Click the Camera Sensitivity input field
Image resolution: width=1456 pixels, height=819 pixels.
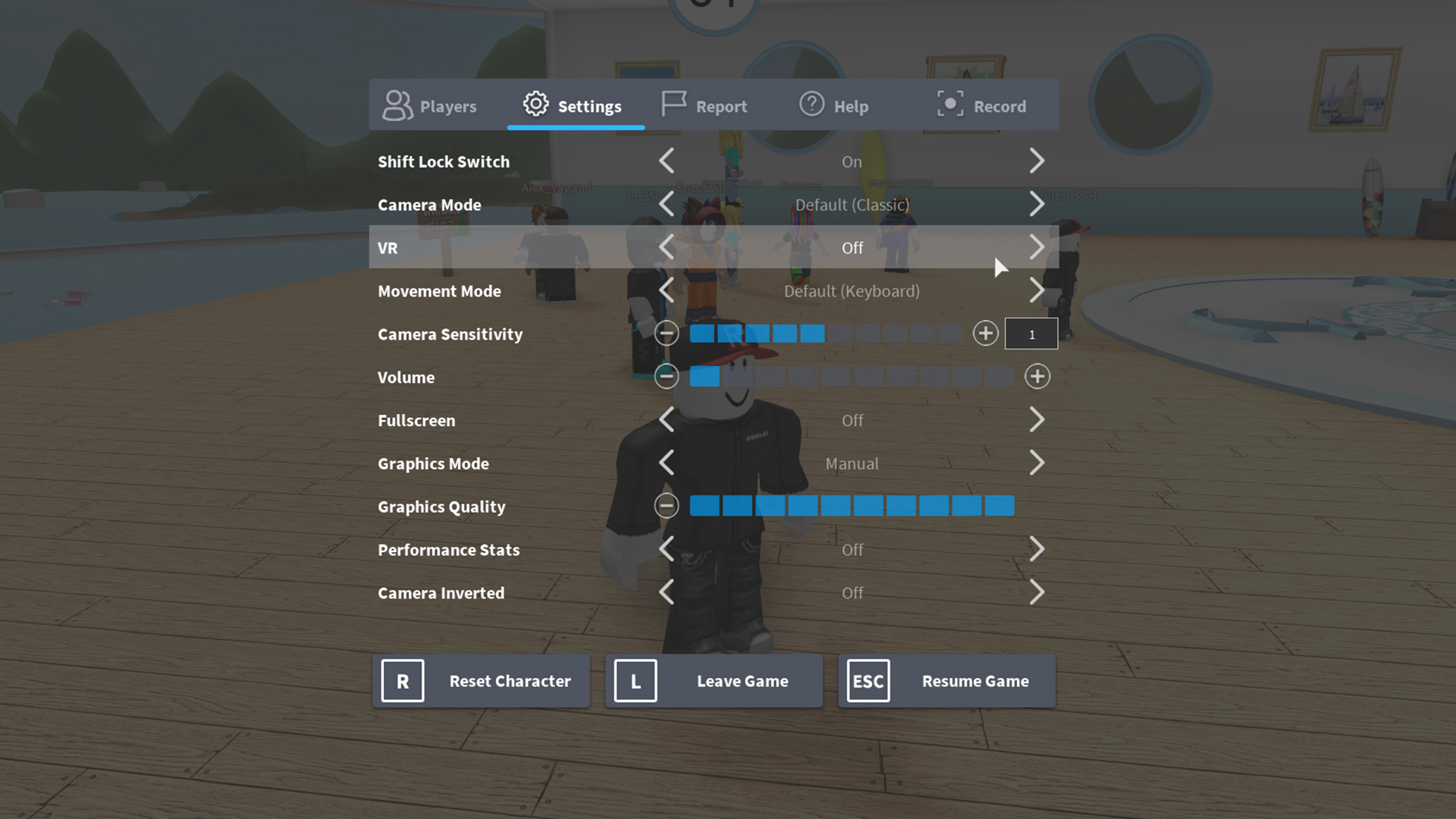click(1031, 333)
